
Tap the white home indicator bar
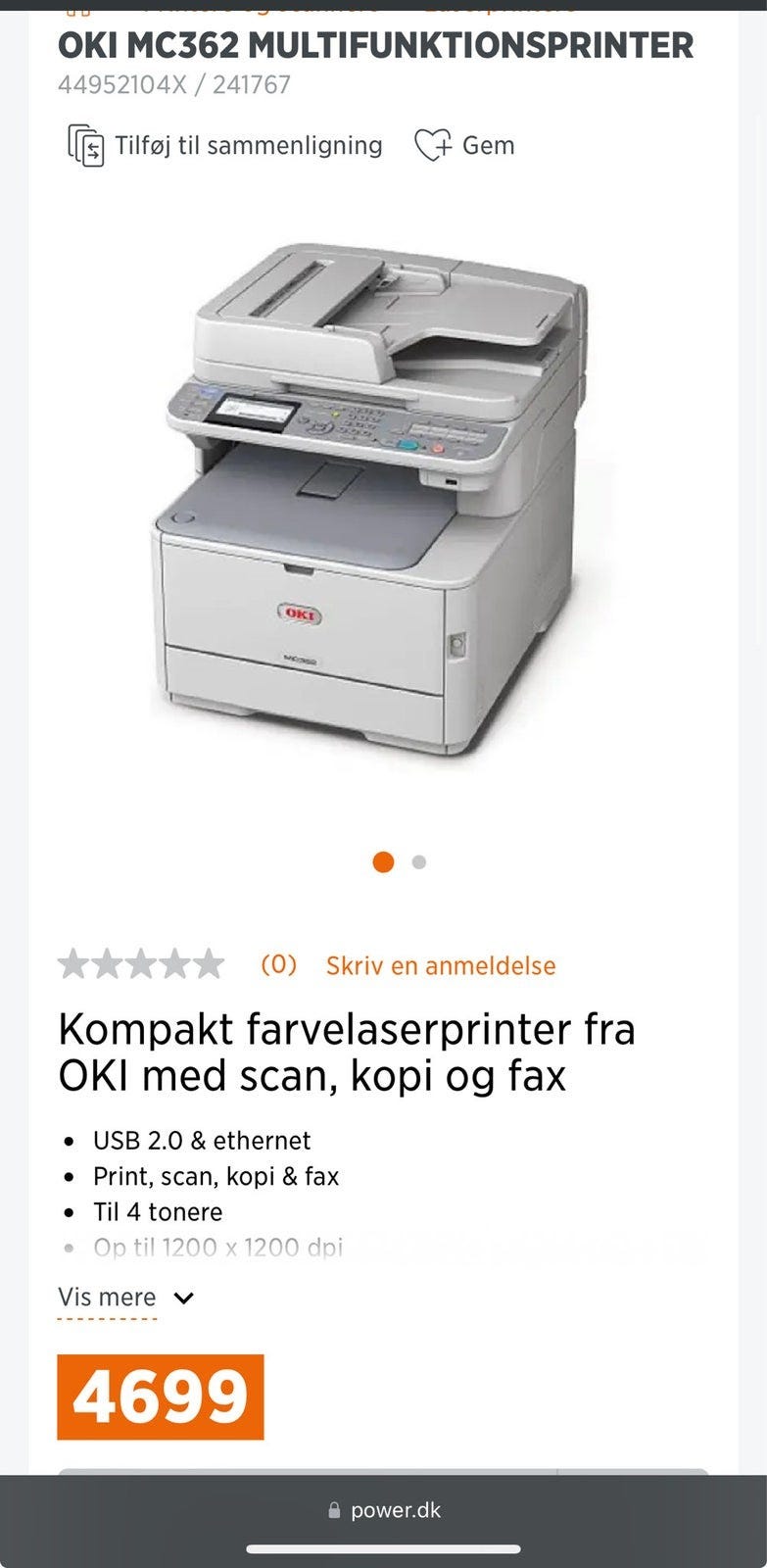[x=383, y=1549]
